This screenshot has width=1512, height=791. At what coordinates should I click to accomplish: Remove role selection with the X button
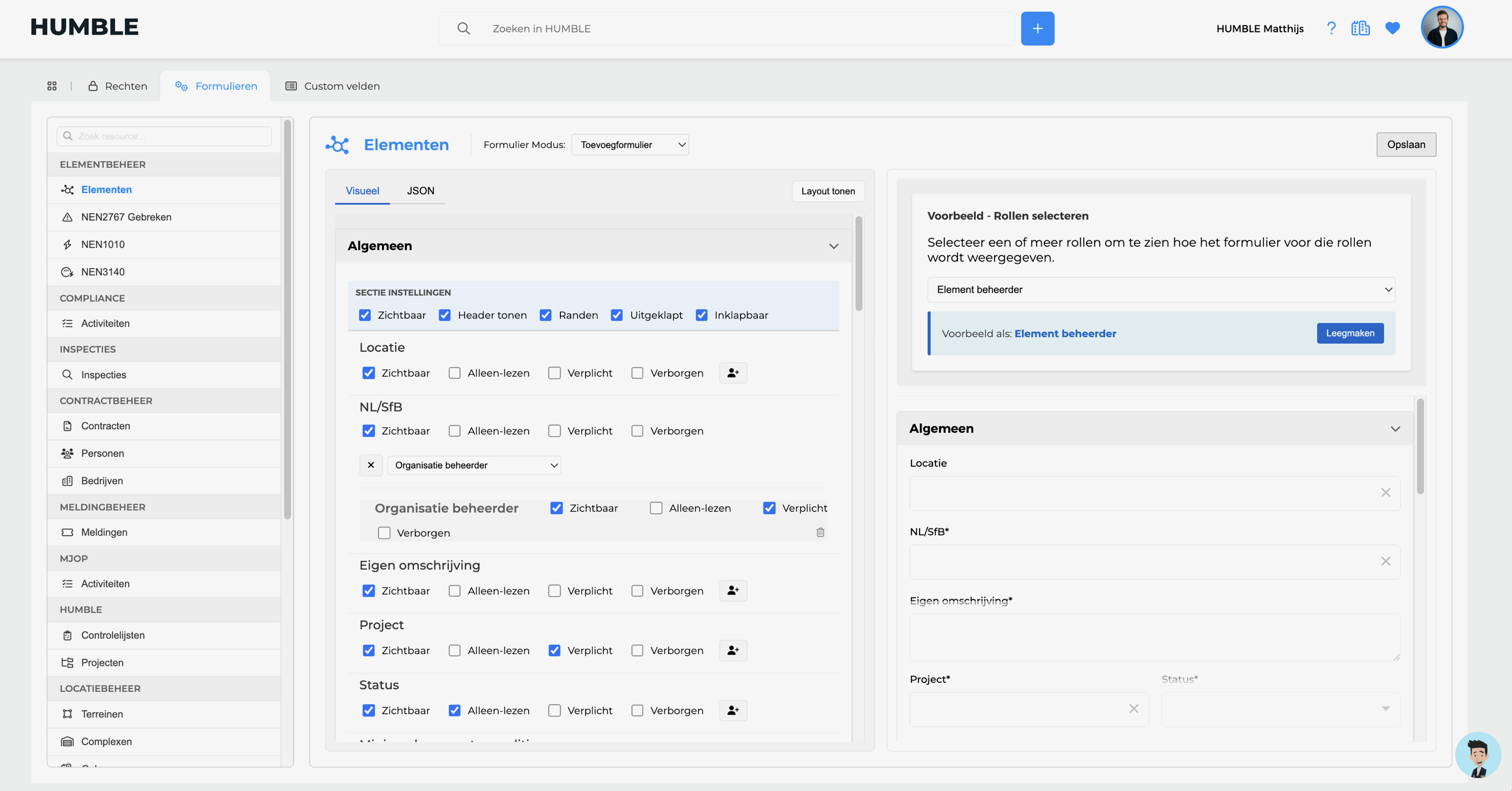click(x=371, y=465)
